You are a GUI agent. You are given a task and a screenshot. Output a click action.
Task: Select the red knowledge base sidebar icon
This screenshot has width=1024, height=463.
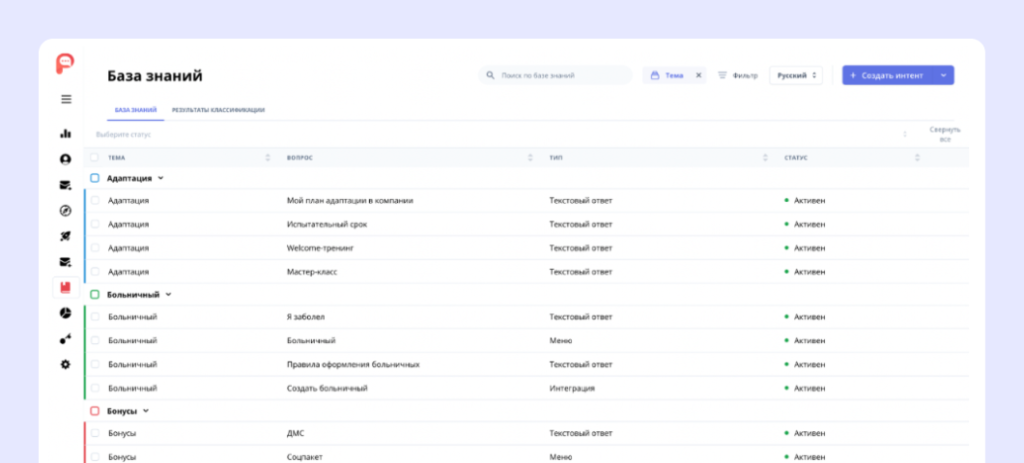(x=66, y=287)
